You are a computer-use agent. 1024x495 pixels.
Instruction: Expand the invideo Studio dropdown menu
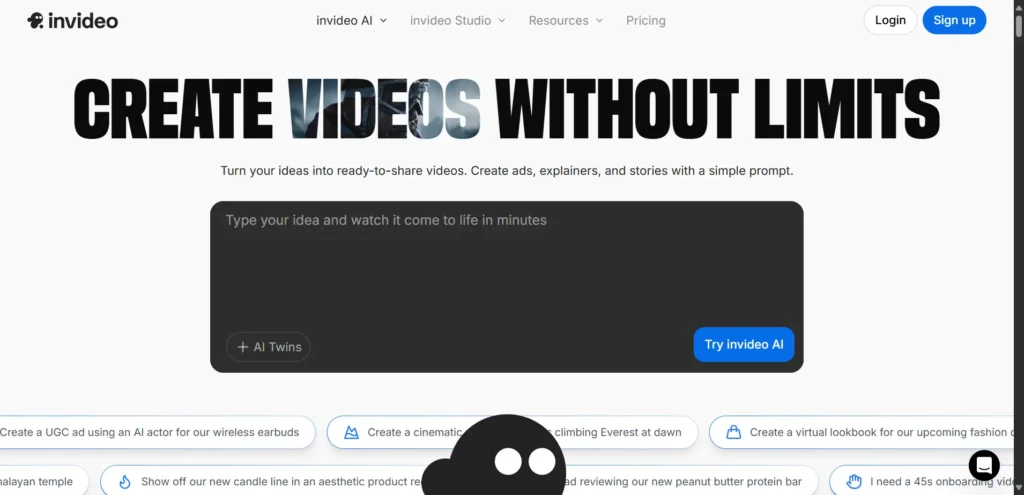point(457,20)
